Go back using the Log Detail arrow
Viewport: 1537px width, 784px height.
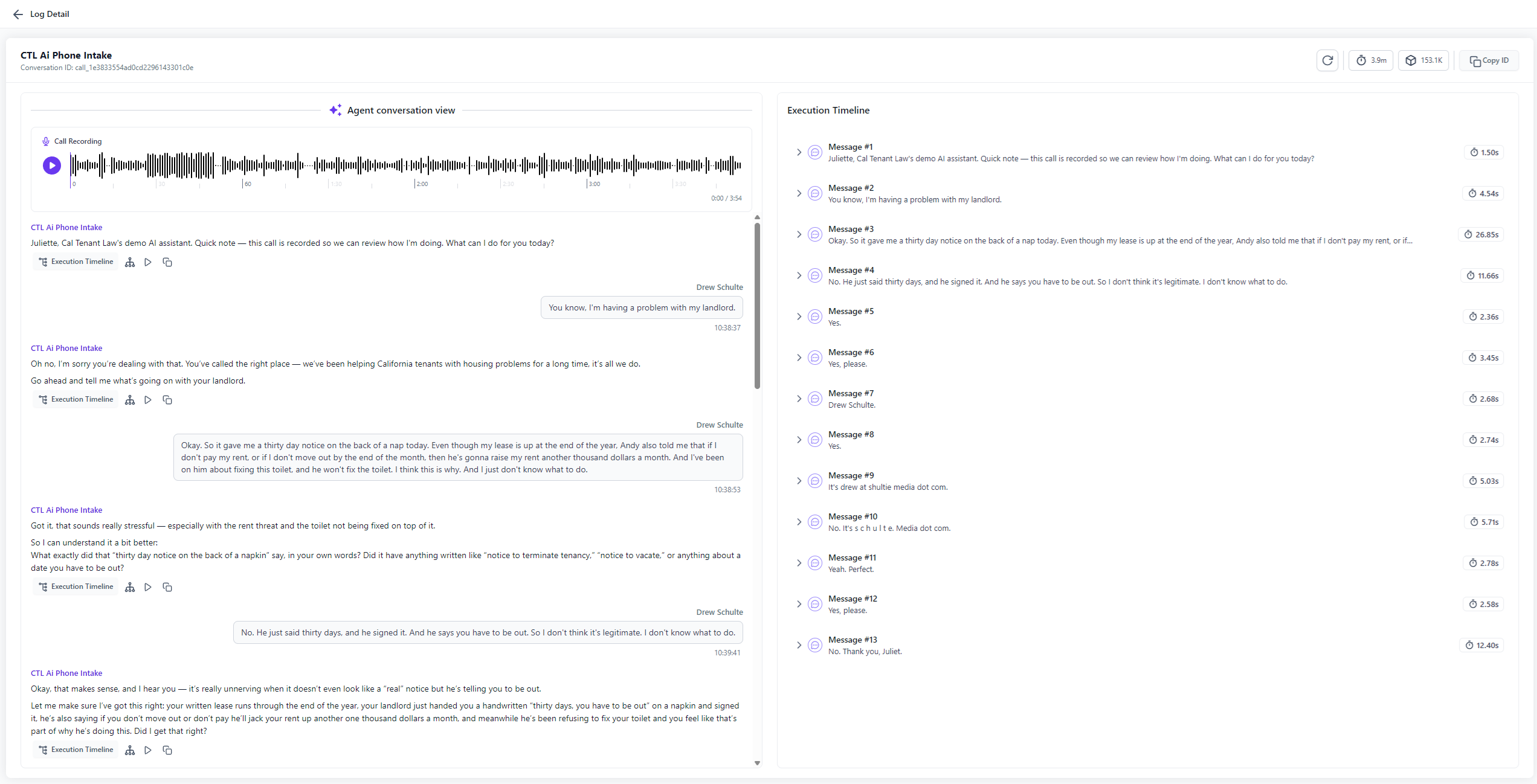point(18,14)
